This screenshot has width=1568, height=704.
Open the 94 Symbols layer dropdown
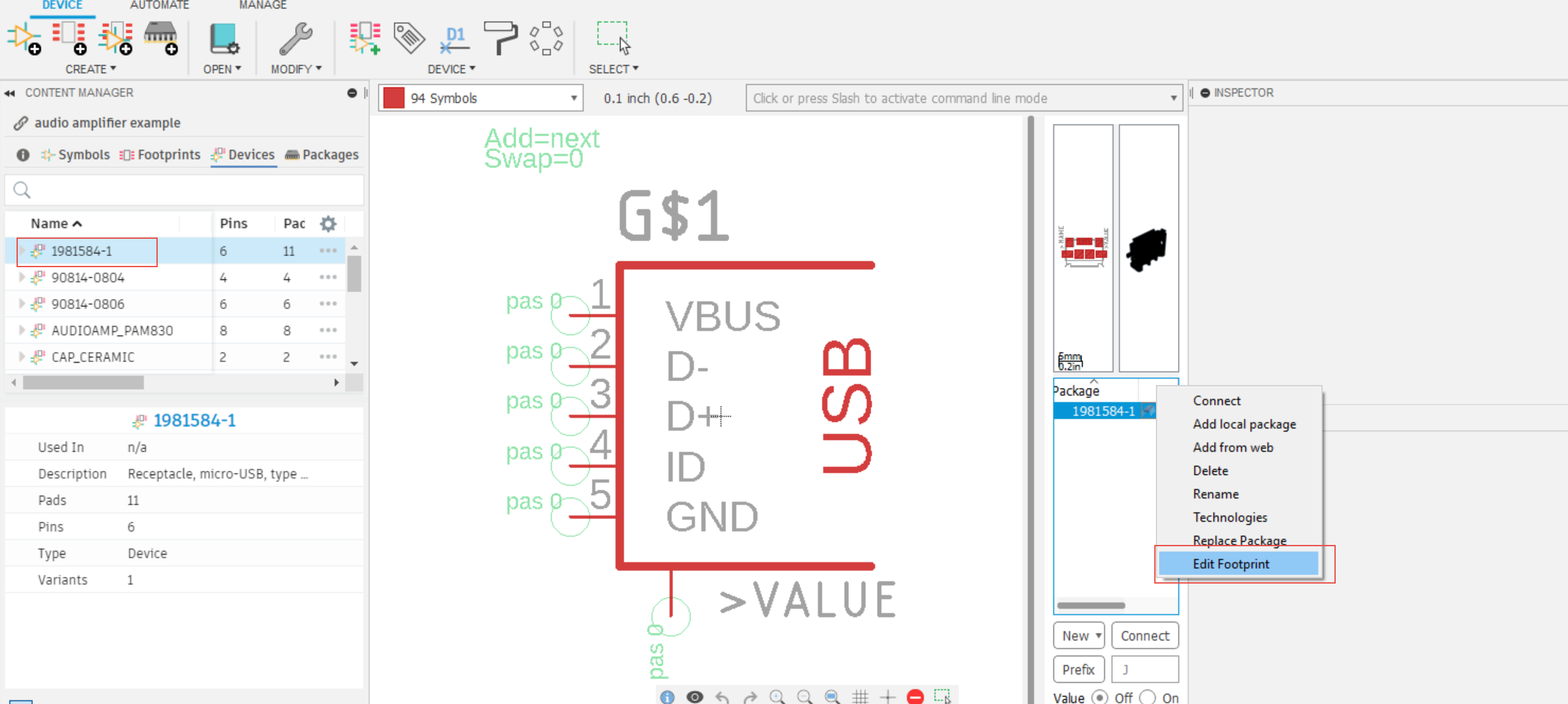(x=573, y=98)
